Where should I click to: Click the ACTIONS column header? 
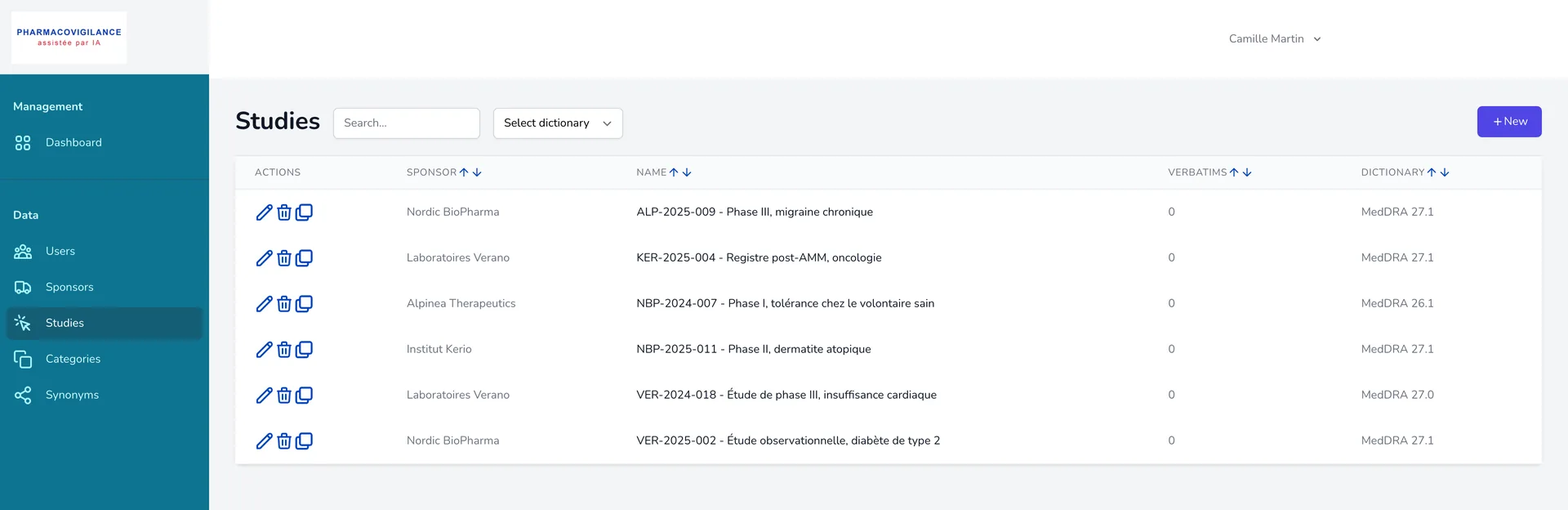tap(278, 172)
